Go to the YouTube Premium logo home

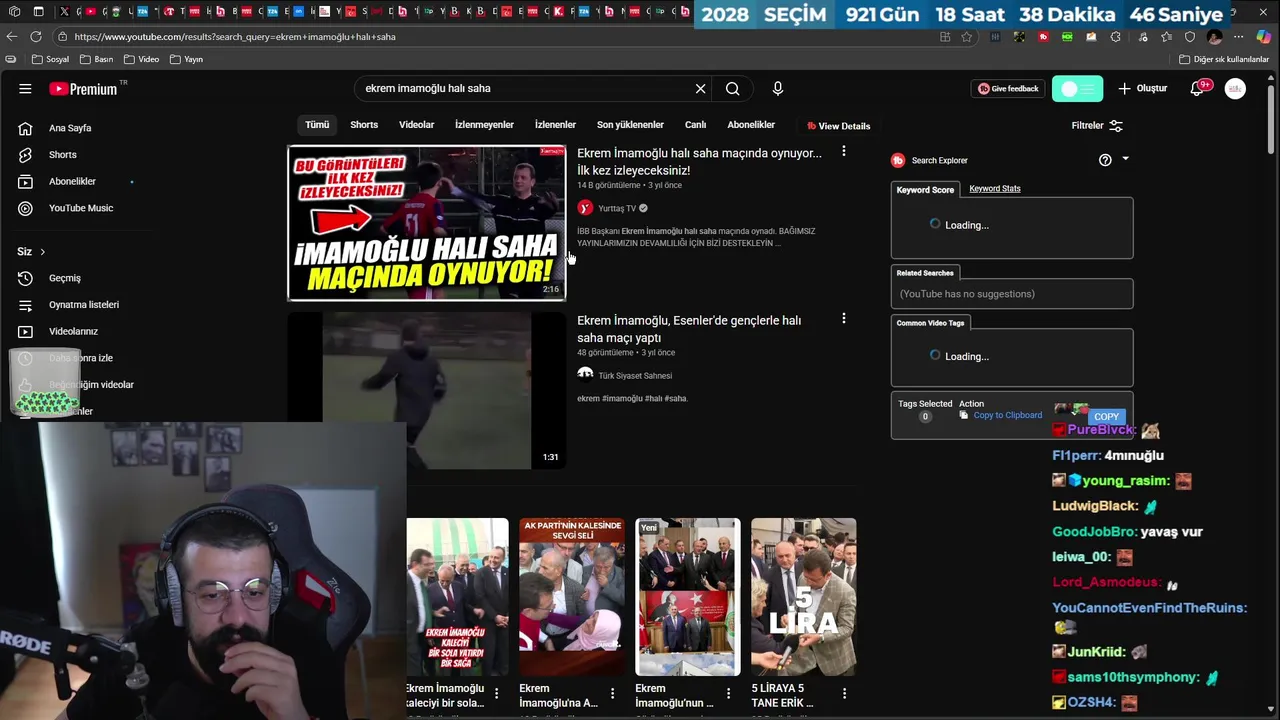pyautogui.click(x=84, y=89)
